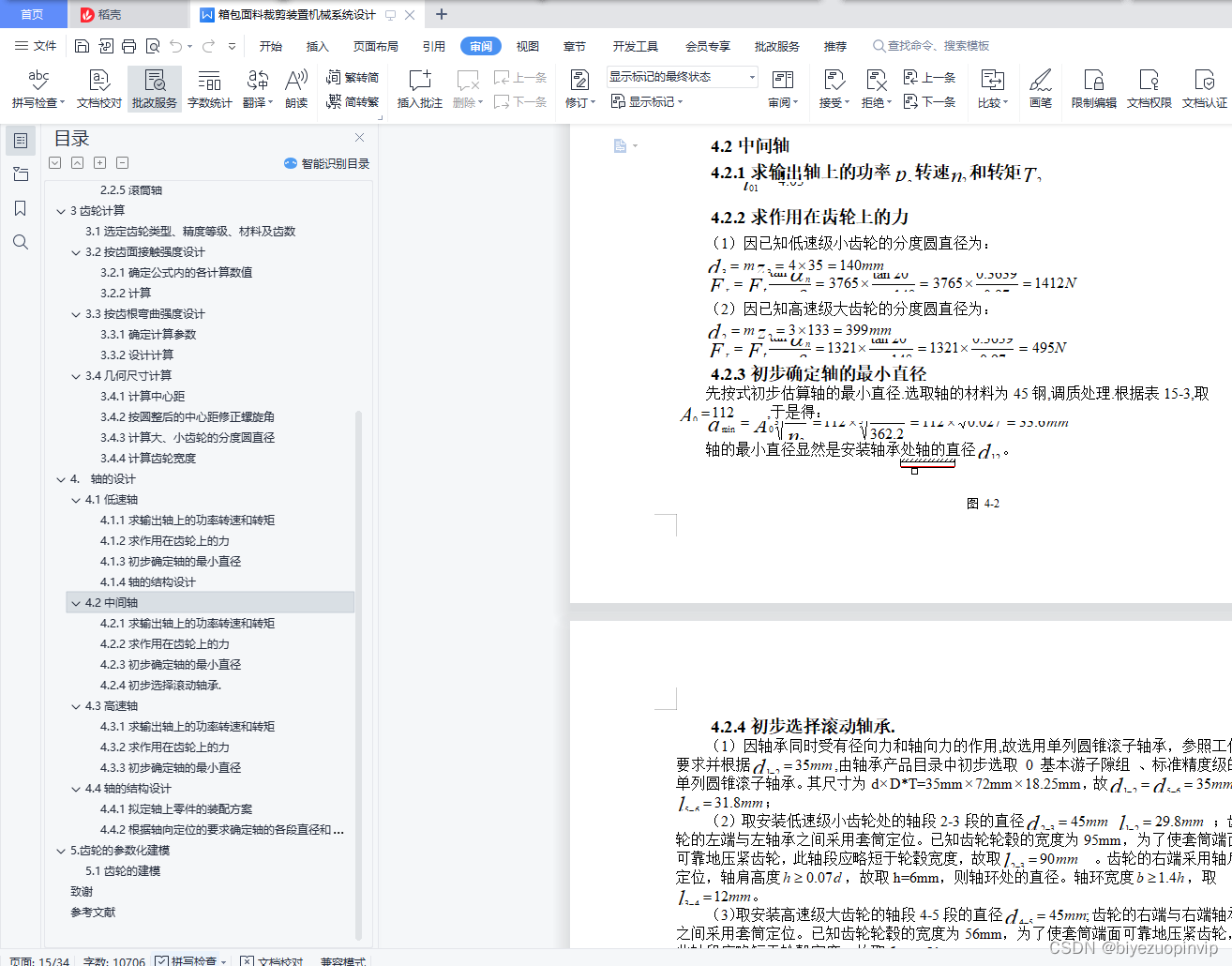This screenshot has width=1232, height=966.
Task: Open Print Preview icon in quick toolbar
Action: (152, 46)
